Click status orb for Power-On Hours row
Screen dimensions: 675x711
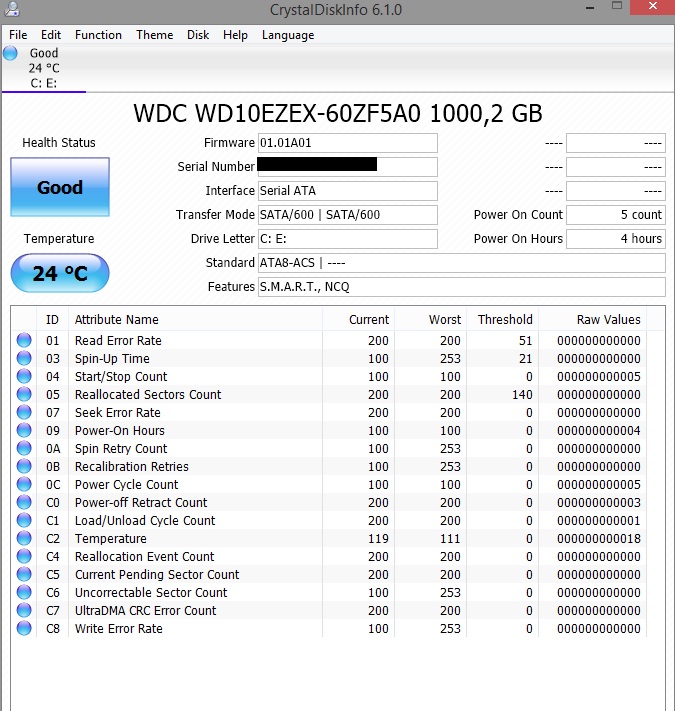tap(24, 430)
